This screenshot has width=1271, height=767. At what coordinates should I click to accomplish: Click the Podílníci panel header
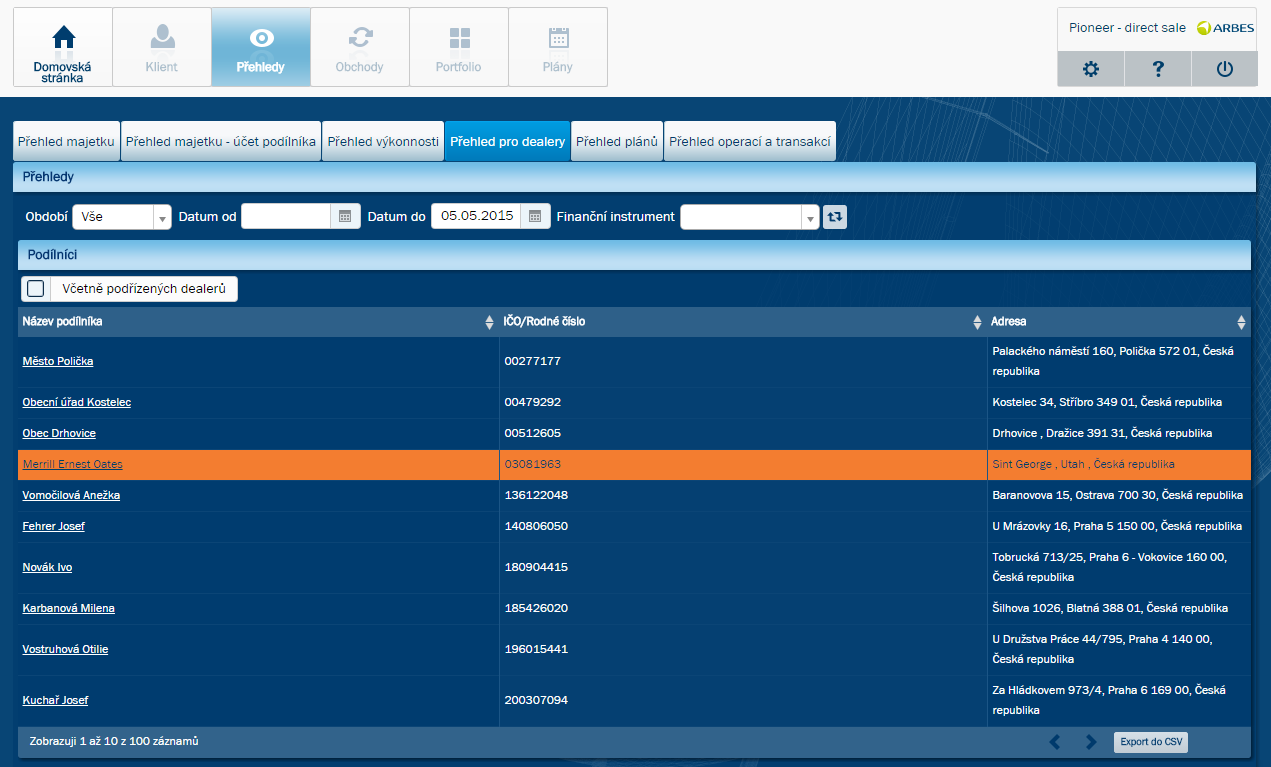pyautogui.click(x=634, y=255)
